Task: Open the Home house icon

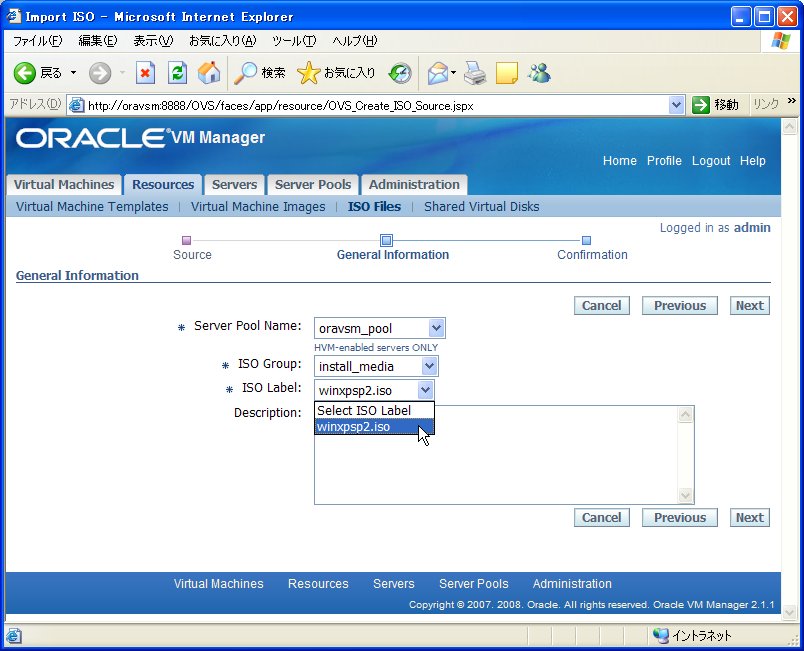Action: click(209, 73)
